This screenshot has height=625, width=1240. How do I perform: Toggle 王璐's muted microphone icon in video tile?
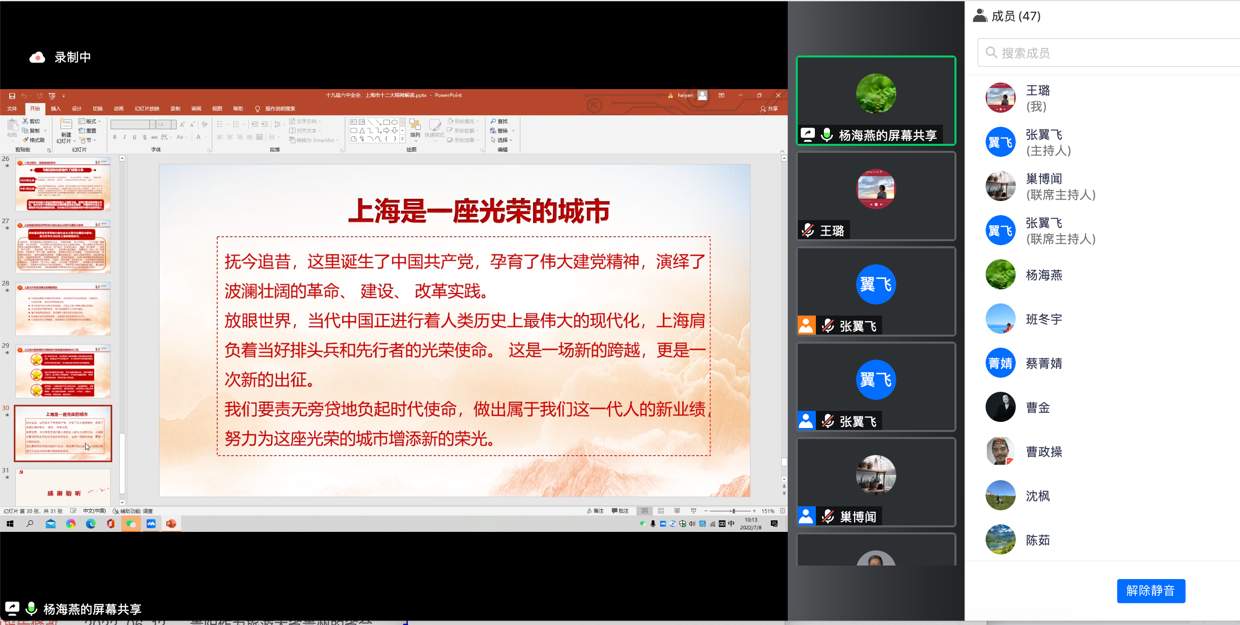click(808, 231)
